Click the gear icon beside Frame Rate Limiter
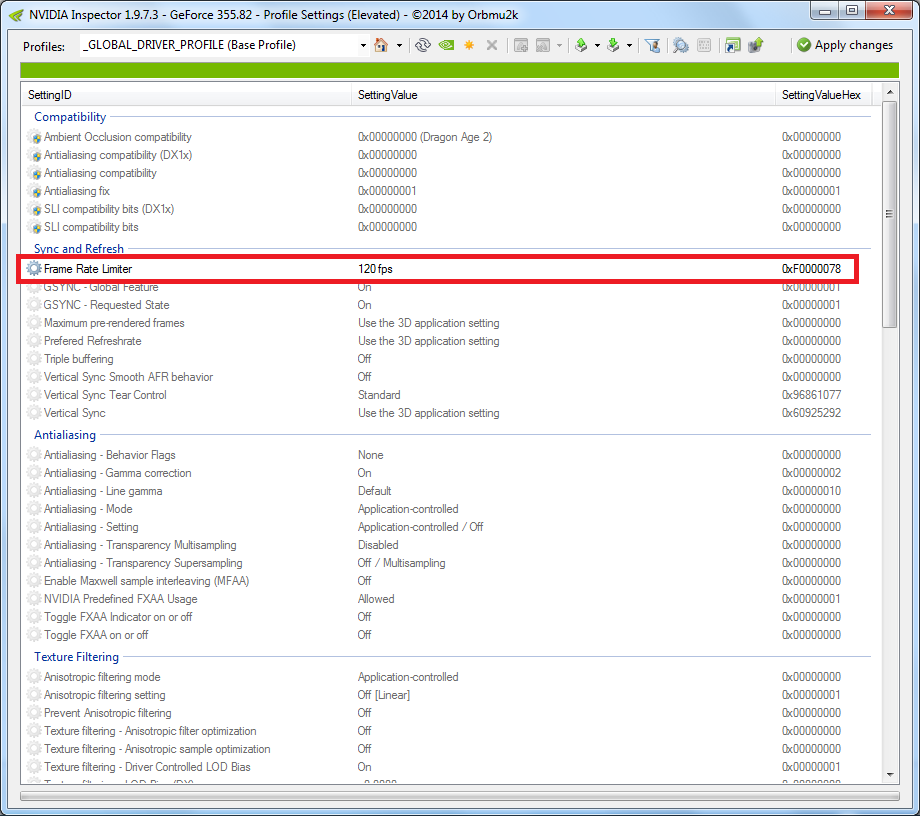920x816 pixels. pos(35,269)
